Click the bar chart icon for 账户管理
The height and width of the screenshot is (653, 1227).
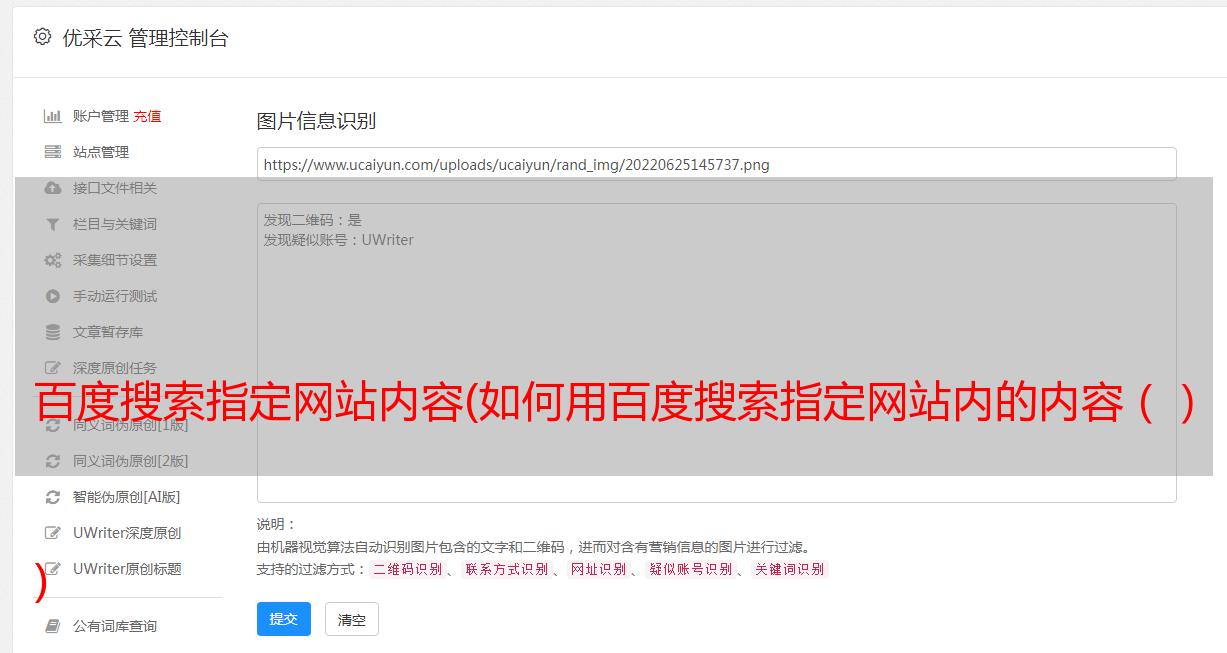coord(53,116)
